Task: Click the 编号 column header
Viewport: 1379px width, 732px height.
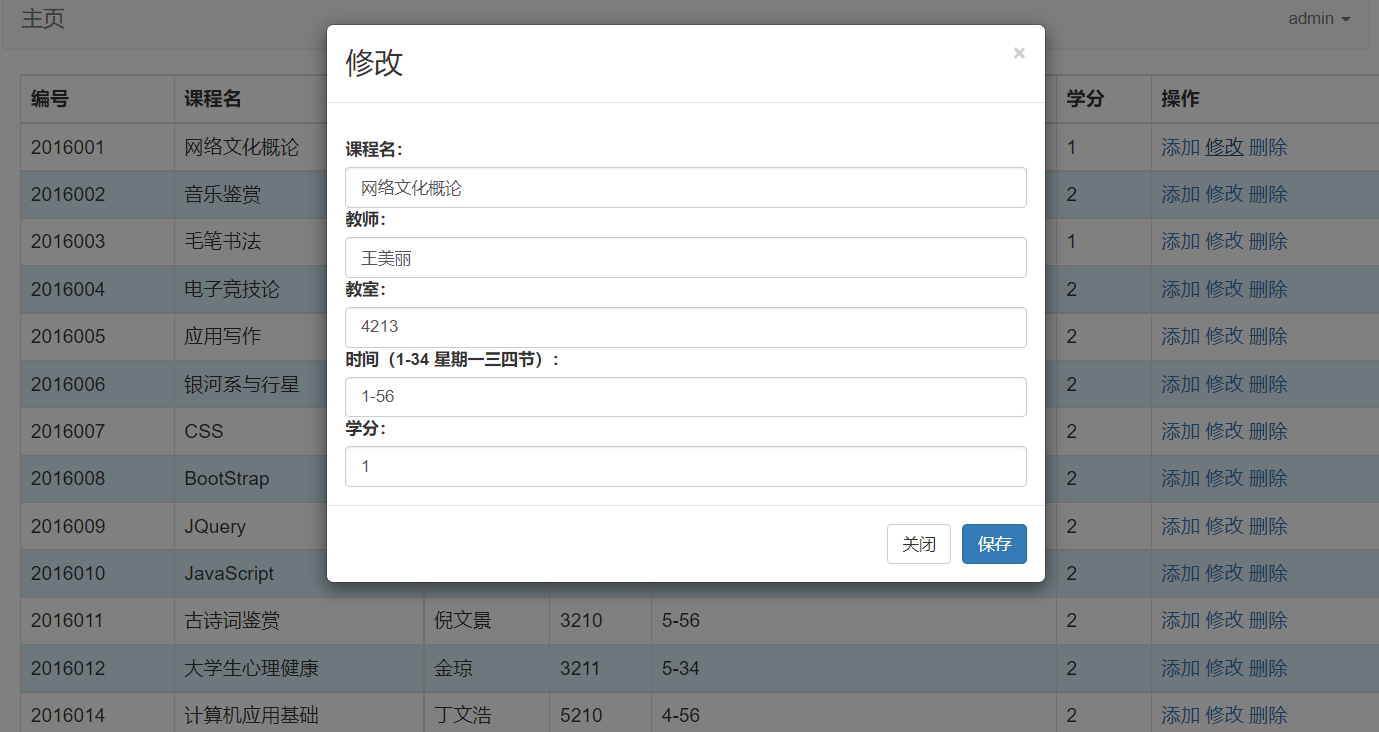Action: pos(45,99)
